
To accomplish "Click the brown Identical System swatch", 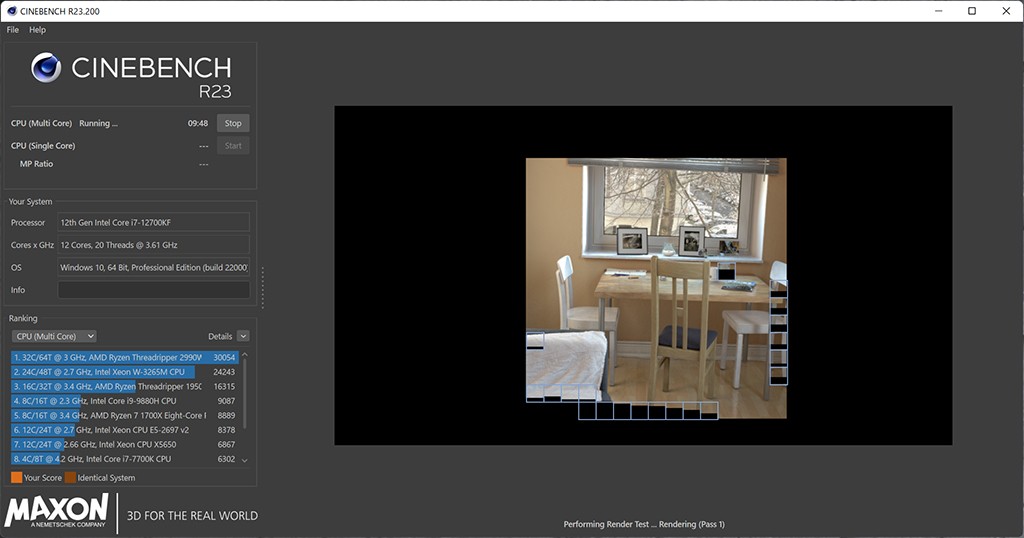I will point(70,478).
